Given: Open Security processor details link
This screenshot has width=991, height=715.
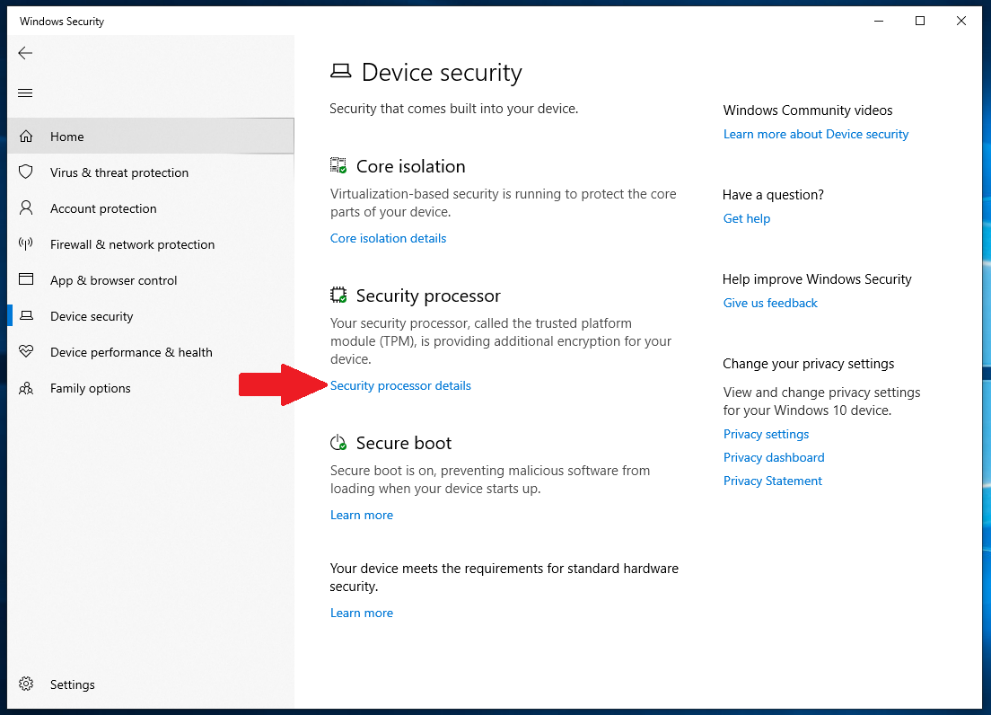Looking at the screenshot, I should point(400,386).
